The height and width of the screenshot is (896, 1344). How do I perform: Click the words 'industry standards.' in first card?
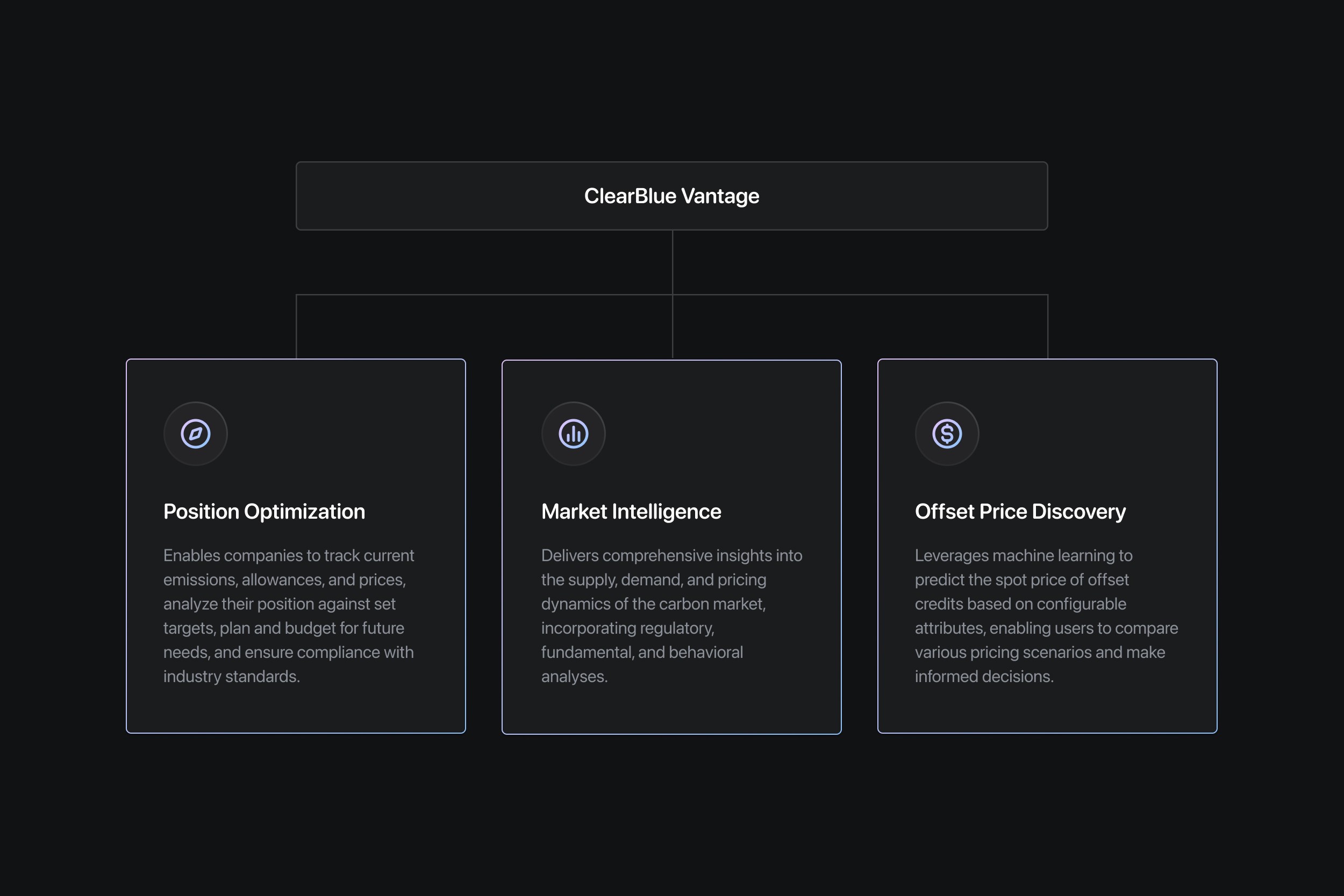[x=231, y=677]
